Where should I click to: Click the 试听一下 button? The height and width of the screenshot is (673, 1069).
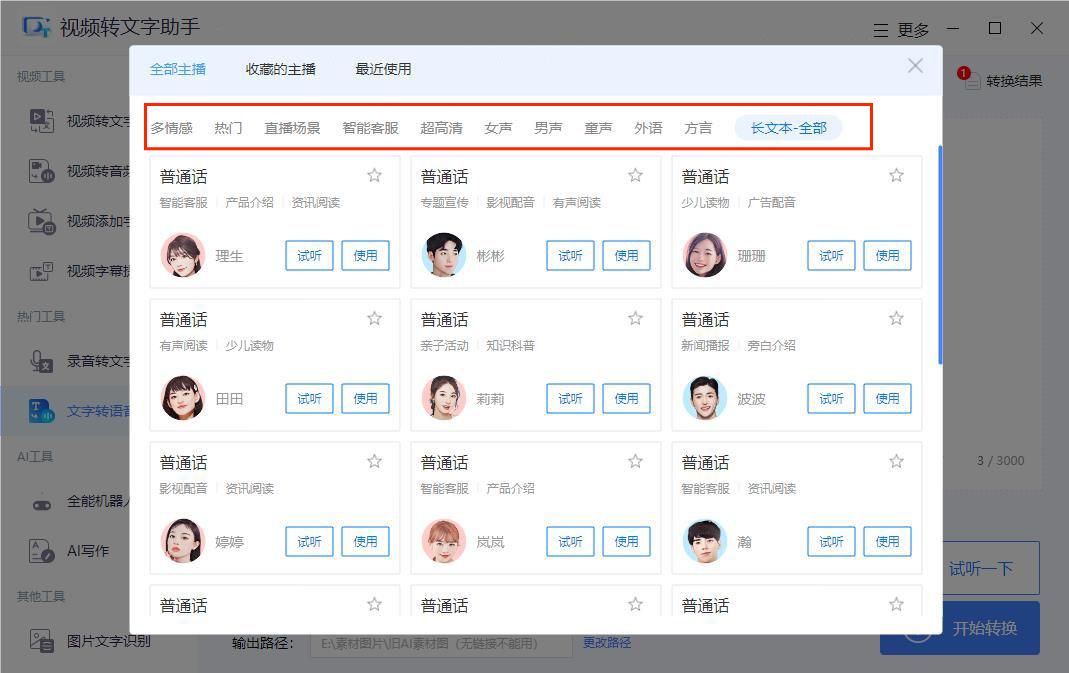point(981,568)
